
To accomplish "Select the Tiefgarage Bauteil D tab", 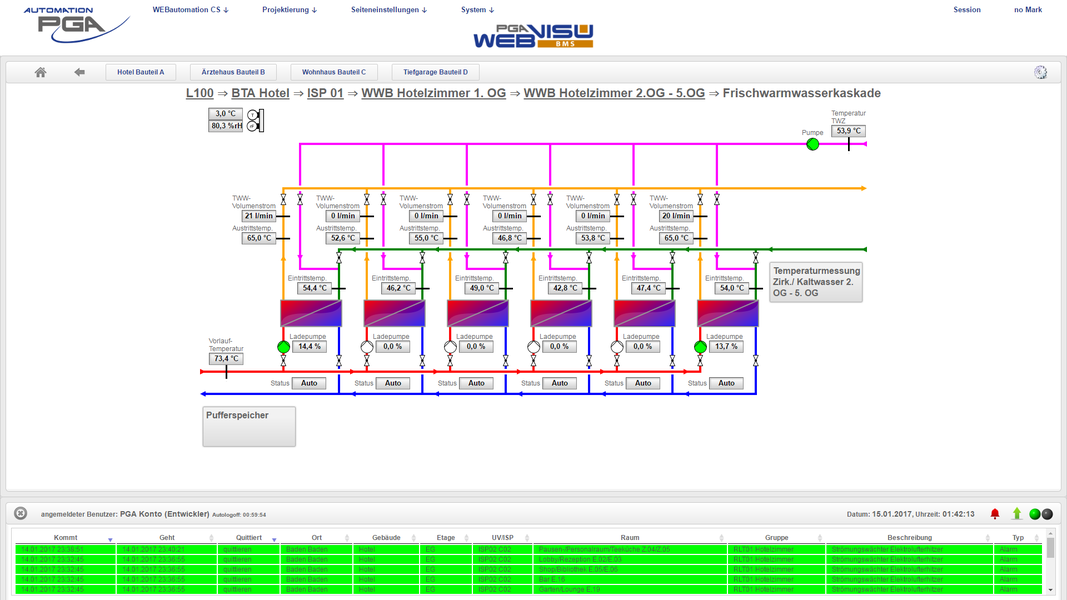I will point(435,72).
